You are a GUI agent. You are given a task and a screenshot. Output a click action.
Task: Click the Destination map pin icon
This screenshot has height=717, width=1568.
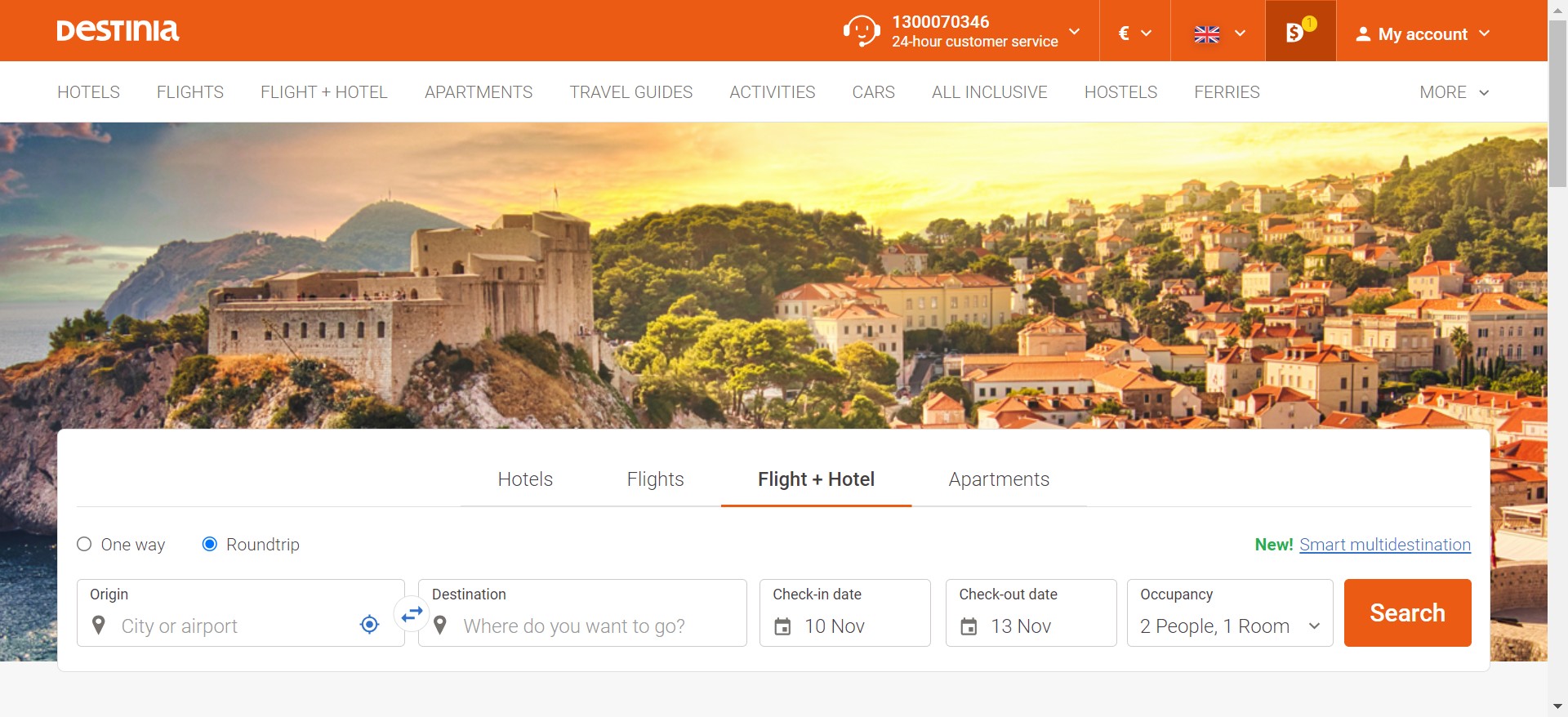(440, 626)
